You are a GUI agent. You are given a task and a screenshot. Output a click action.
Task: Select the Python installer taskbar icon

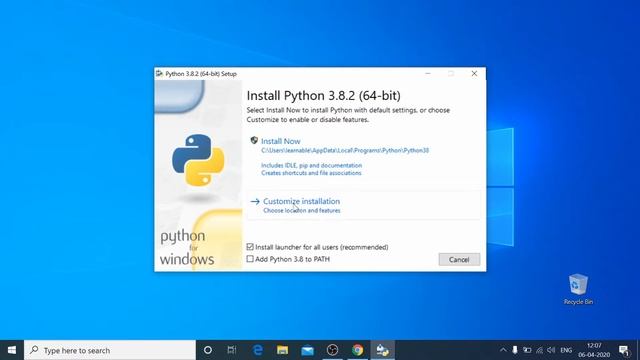[382, 350]
